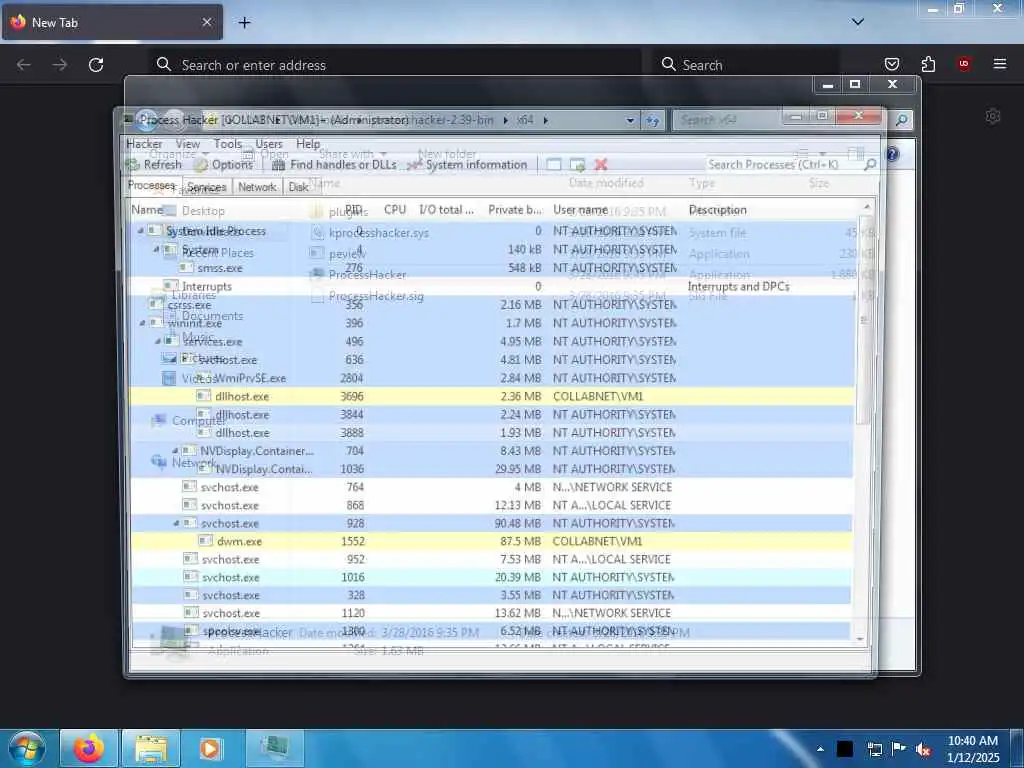
Task: Collapse the NVDisplay.Container PID 704 node
Action: [x=175, y=451]
